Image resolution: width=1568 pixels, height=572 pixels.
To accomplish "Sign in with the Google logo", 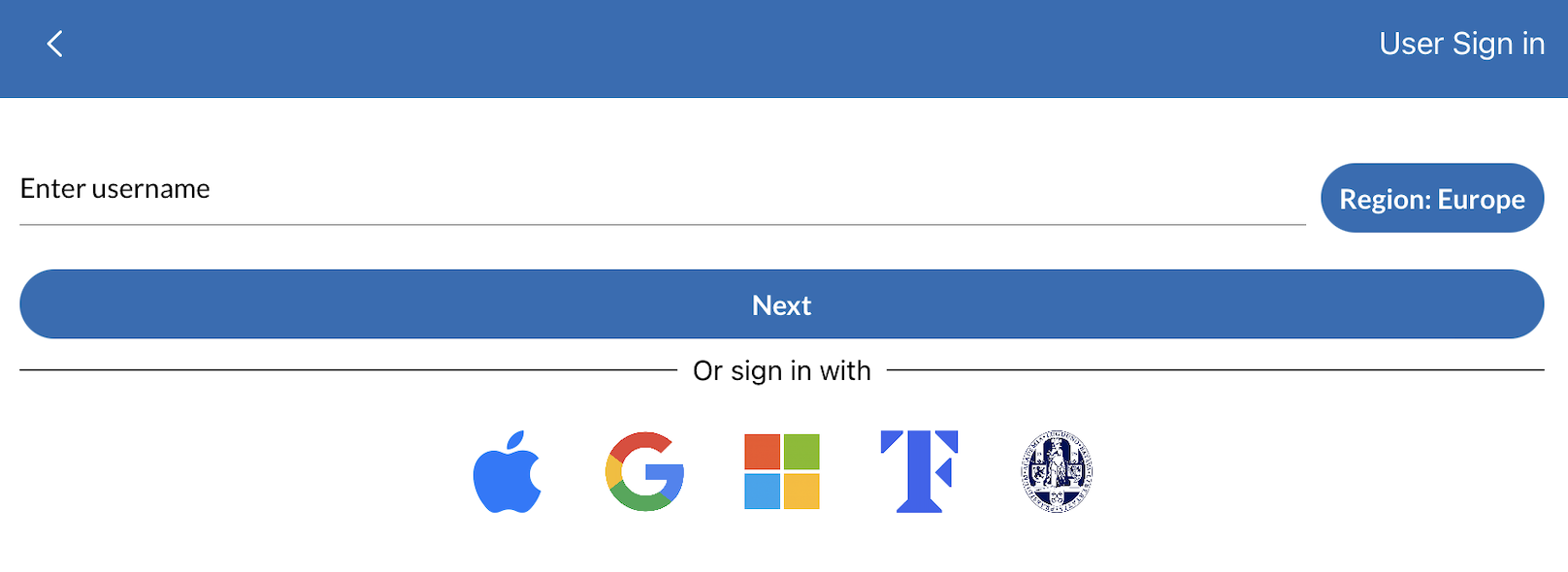I will pos(644,471).
